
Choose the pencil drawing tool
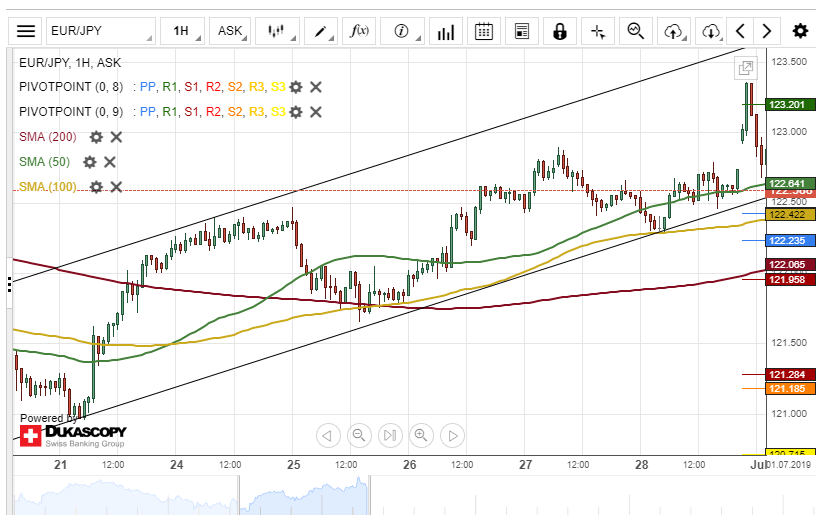click(322, 31)
